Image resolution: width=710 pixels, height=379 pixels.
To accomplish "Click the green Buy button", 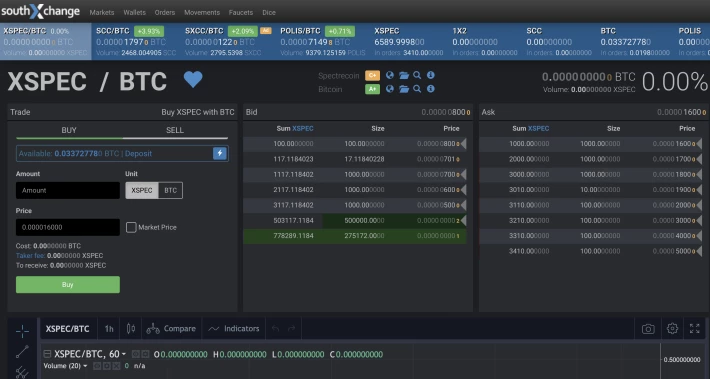I will click(68, 285).
